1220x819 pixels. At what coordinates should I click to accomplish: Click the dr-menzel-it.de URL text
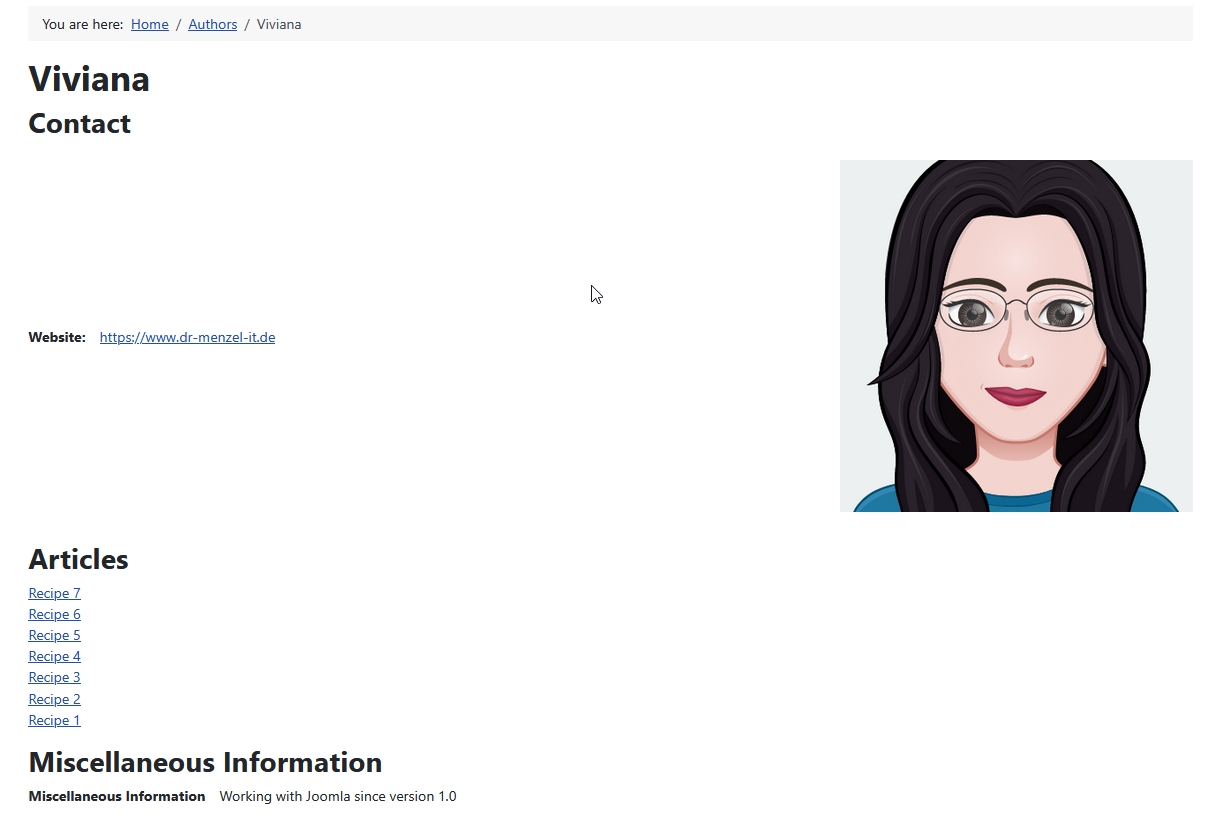click(187, 337)
